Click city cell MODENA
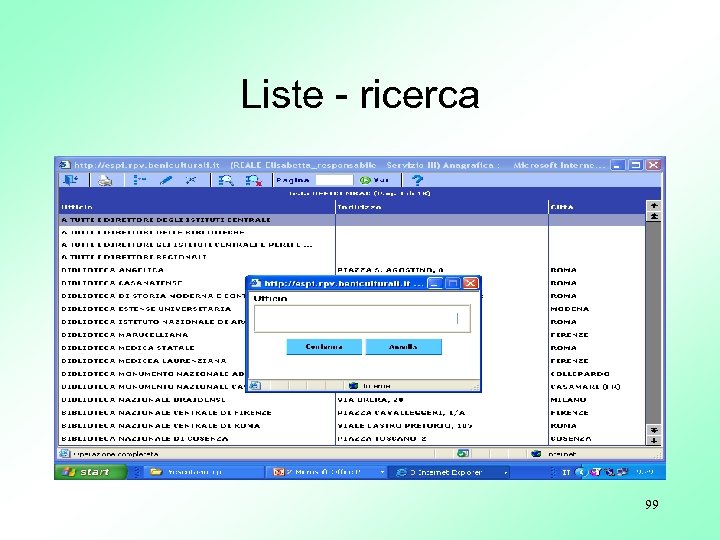The width and height of the screenshot is (720, 540). point(569,309)
